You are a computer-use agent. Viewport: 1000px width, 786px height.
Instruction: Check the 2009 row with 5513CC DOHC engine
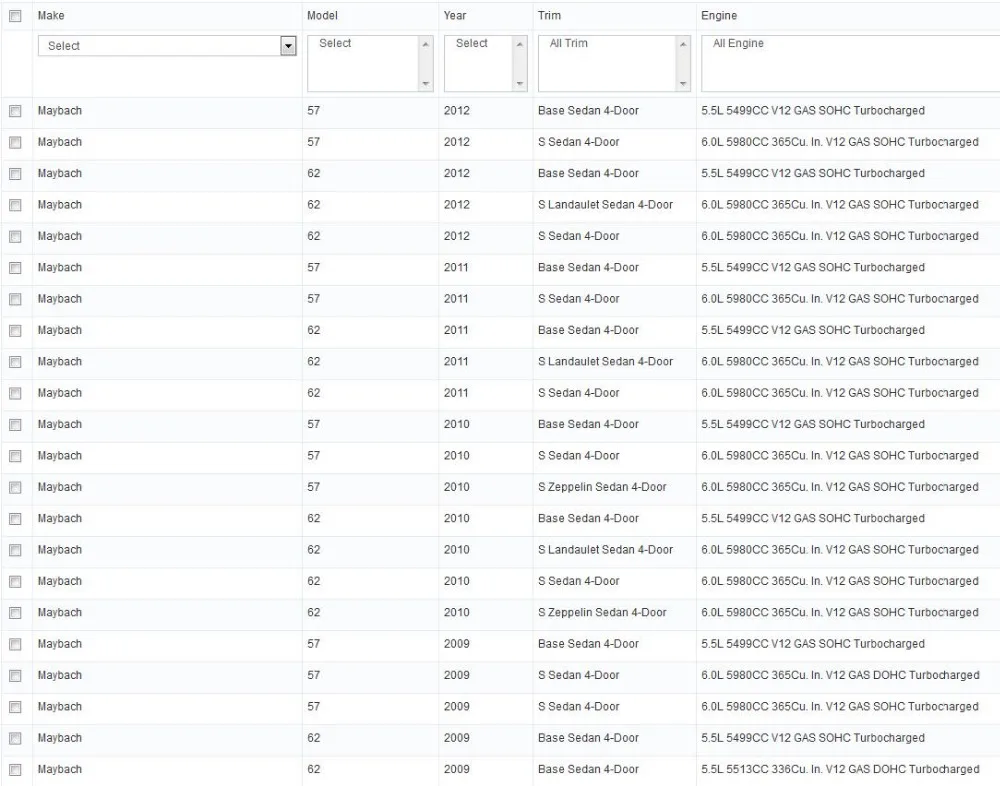point(15,769)
